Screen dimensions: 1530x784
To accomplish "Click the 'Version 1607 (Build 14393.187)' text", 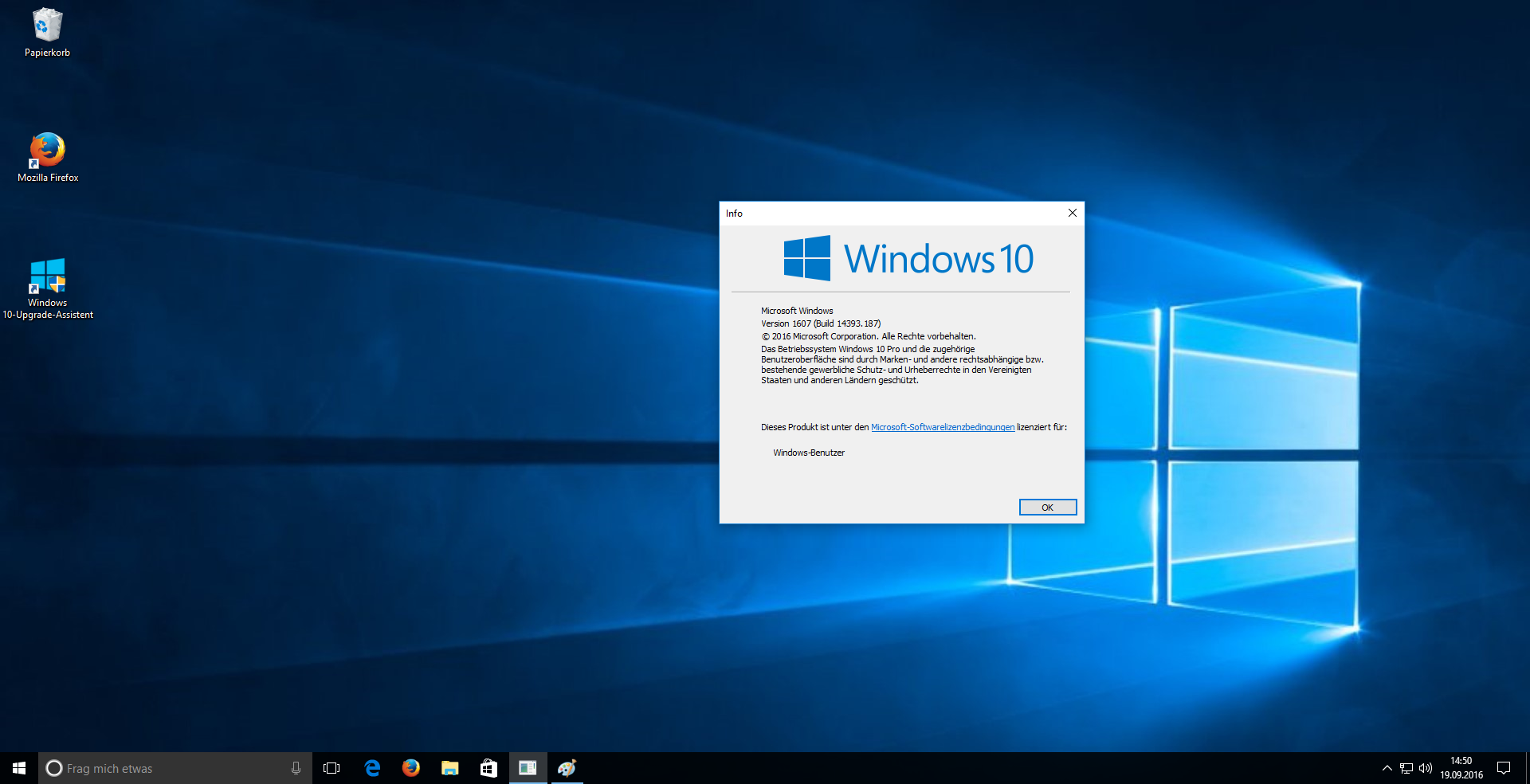I will coord(821,323).
